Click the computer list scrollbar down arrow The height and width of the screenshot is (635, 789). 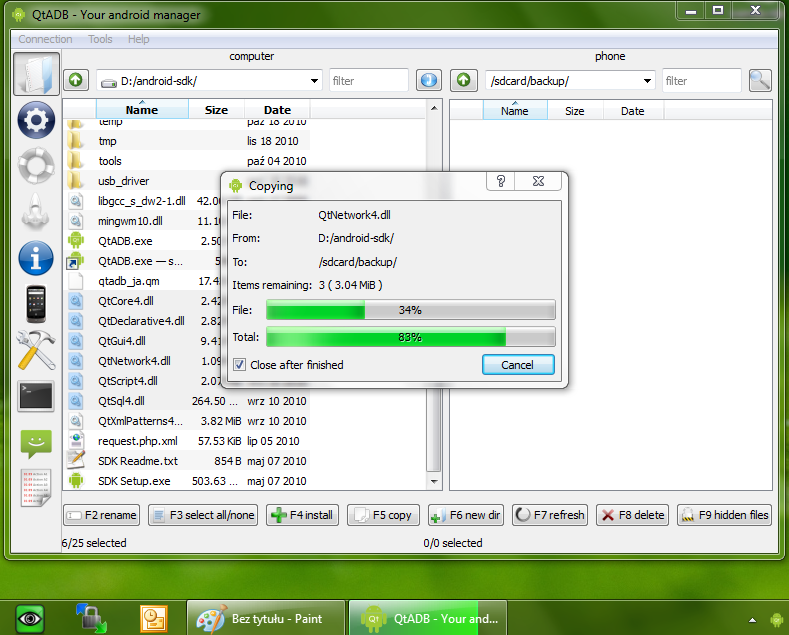click(434, 482)
